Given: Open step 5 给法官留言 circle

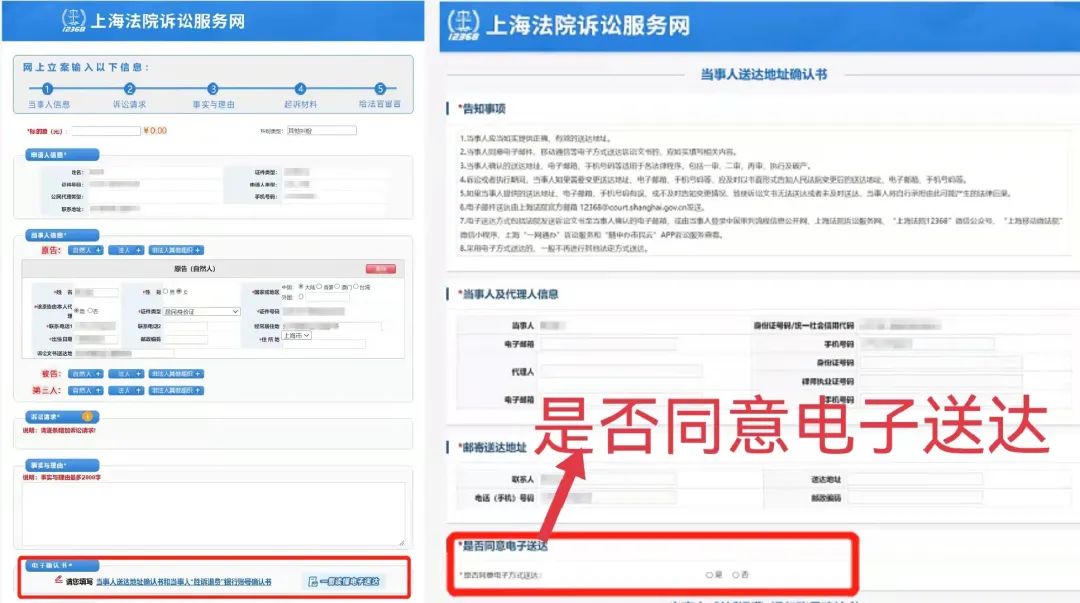Looking at the screenshot, I should pyautogui.click(x=380, y=89).
